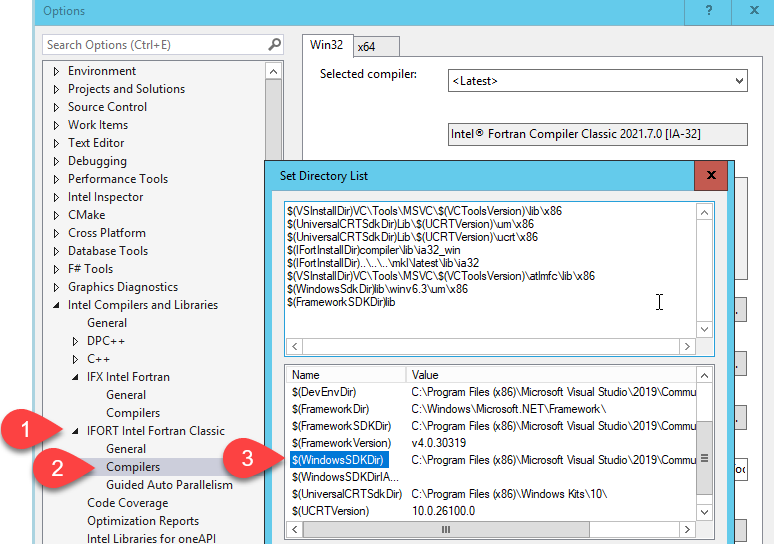Click directory list scroll-right arrow
Image resolution: width=774 pixels, height=544 pixels.
point(687,347)
